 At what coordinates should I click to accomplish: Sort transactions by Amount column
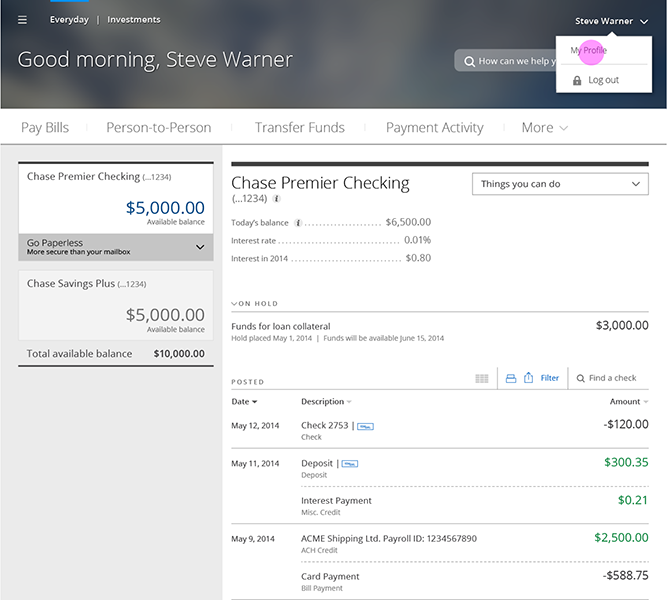click(629, 402)
